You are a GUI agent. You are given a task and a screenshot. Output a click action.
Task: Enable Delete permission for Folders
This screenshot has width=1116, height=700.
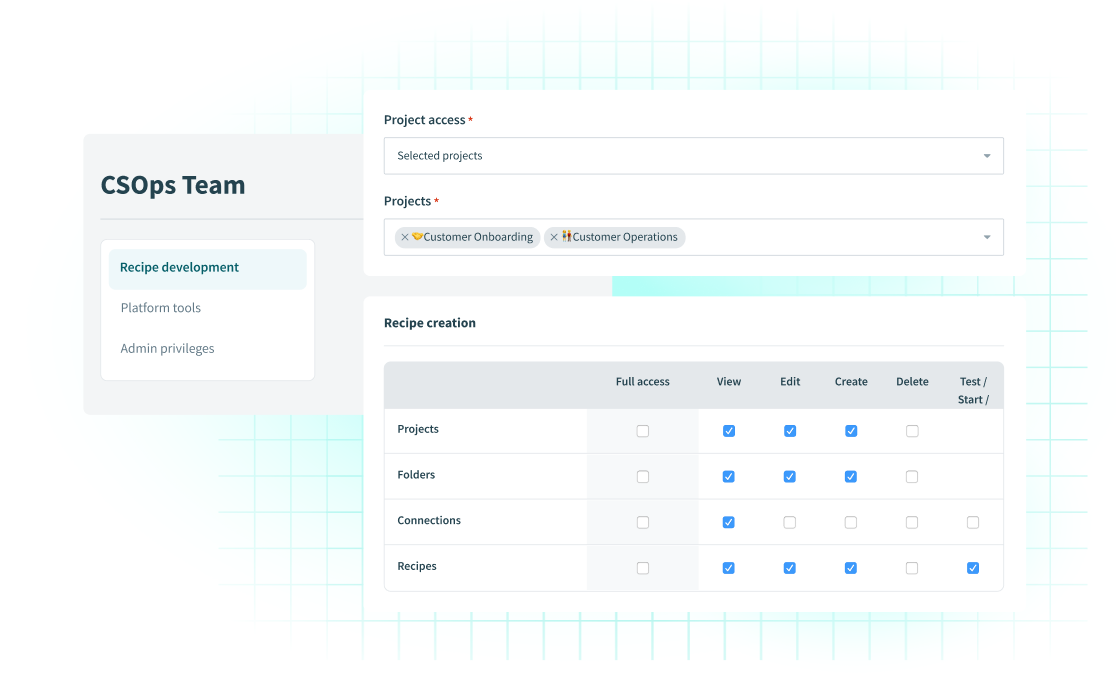pos(912,476)
